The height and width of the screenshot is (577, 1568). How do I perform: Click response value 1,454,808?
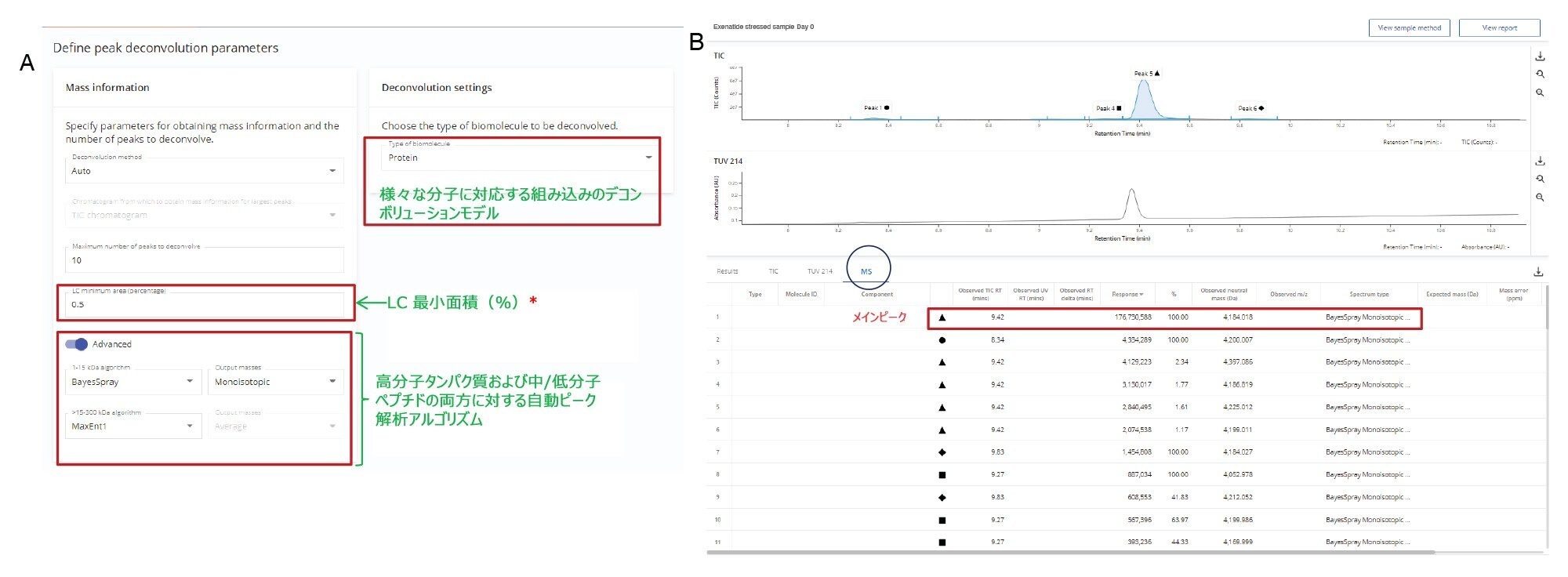1136,452
